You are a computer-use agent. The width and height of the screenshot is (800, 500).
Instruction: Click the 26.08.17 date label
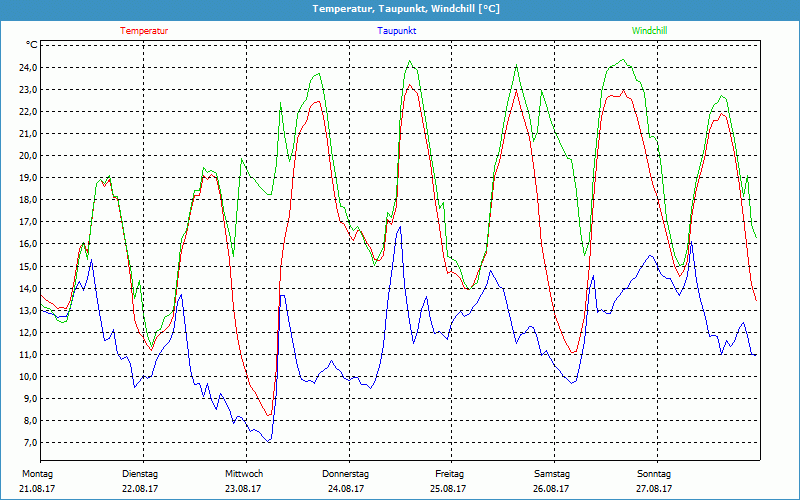click(551, 489)
